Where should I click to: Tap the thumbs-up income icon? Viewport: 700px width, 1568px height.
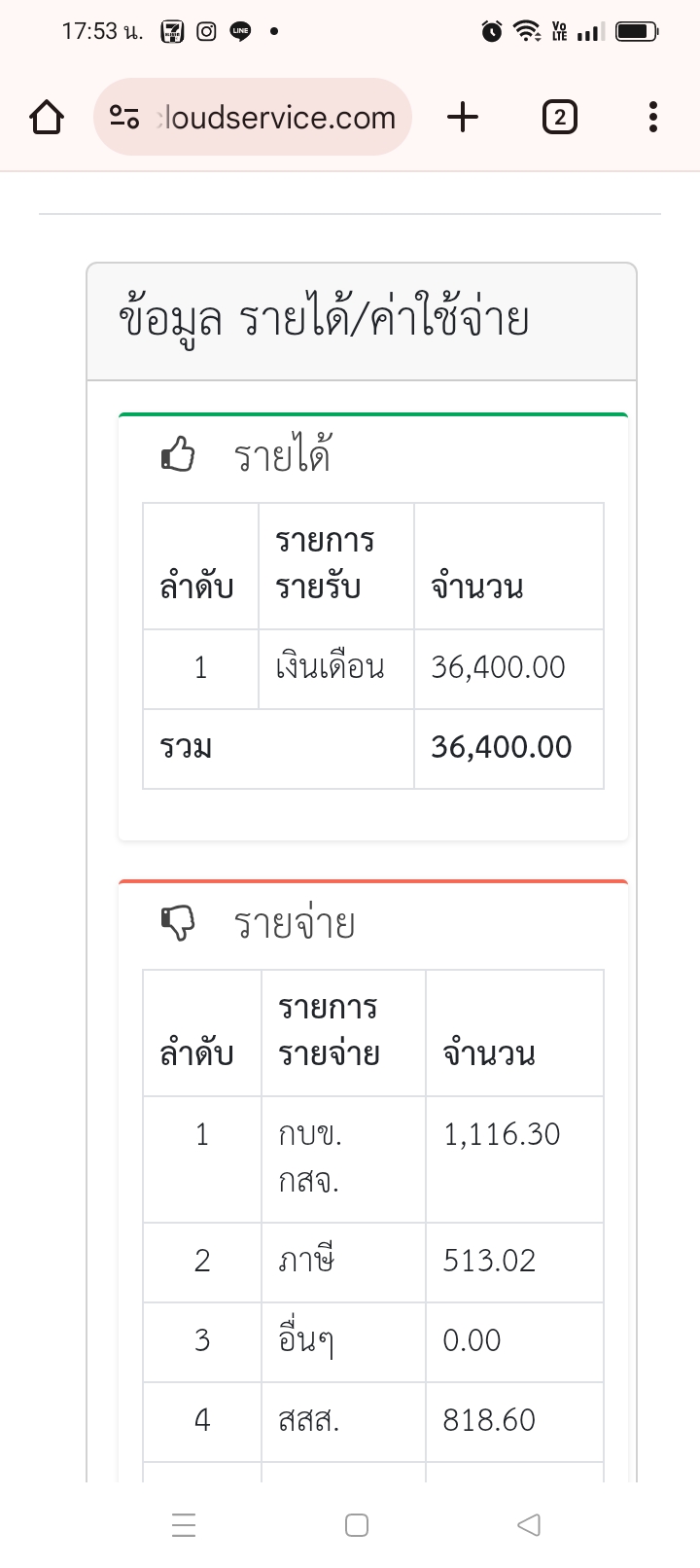pos(178,454)
